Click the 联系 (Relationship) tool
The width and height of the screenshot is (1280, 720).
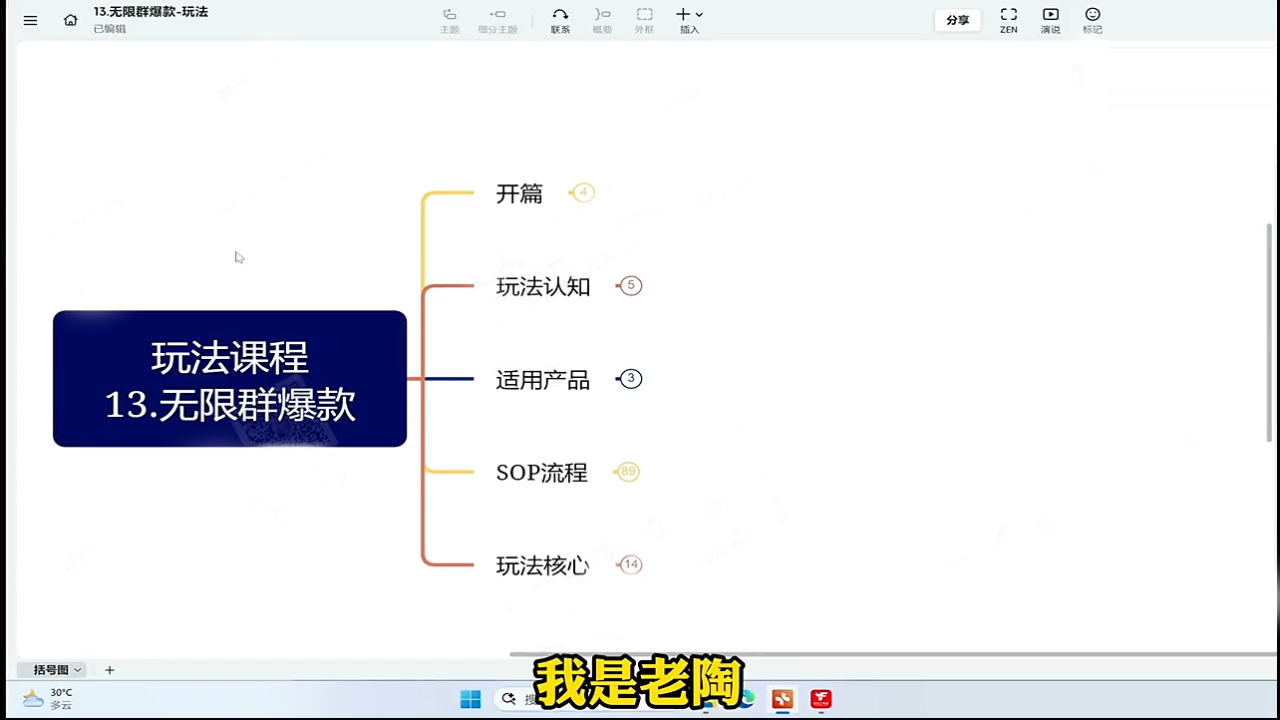click(560, 18)
